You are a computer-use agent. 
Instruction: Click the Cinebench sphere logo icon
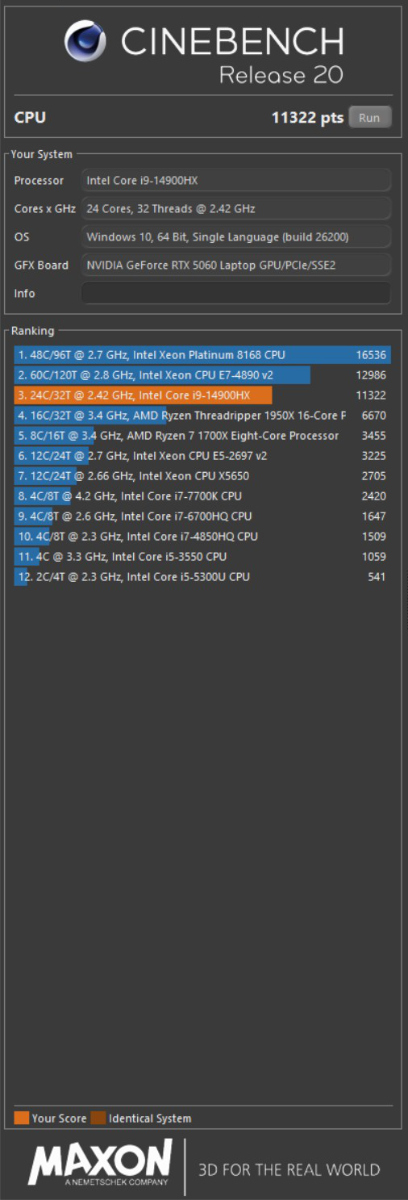pos(87,42)
